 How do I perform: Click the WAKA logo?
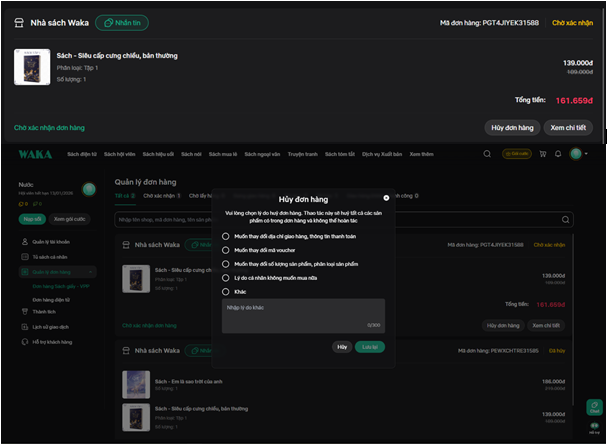(x=36, y=154)
